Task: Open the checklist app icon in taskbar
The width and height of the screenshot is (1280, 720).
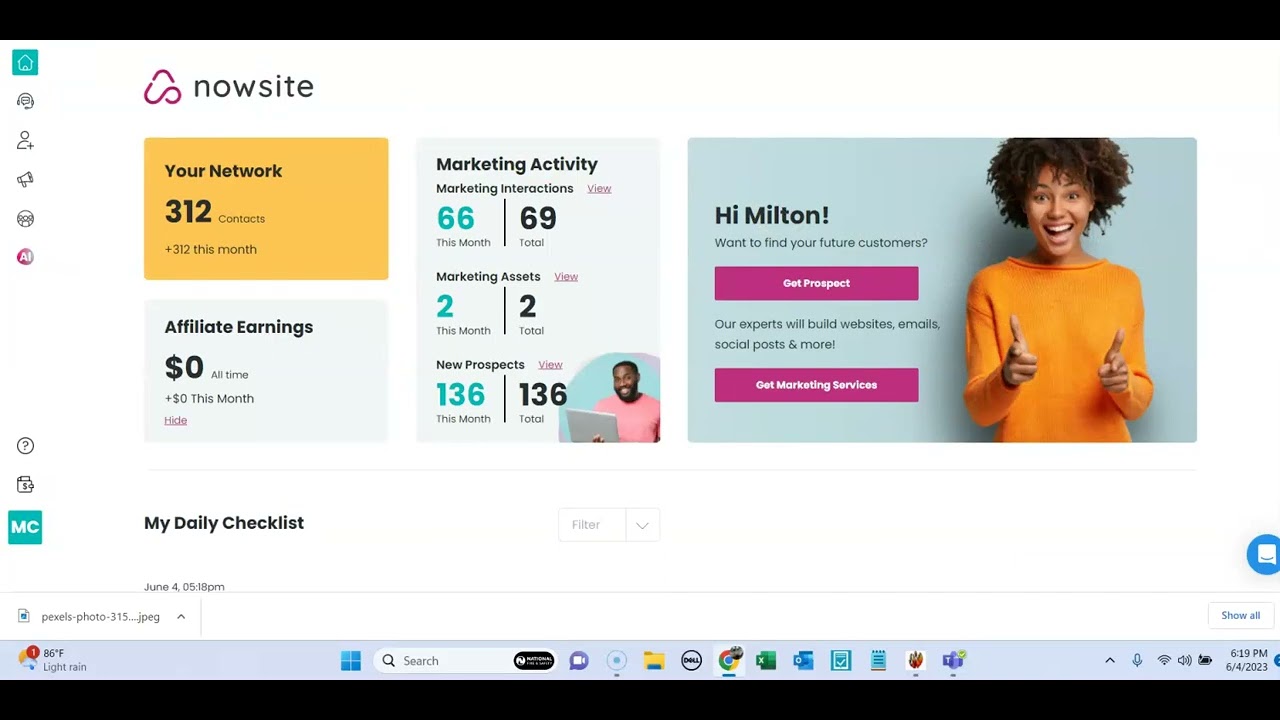Action: pos(841,660)
